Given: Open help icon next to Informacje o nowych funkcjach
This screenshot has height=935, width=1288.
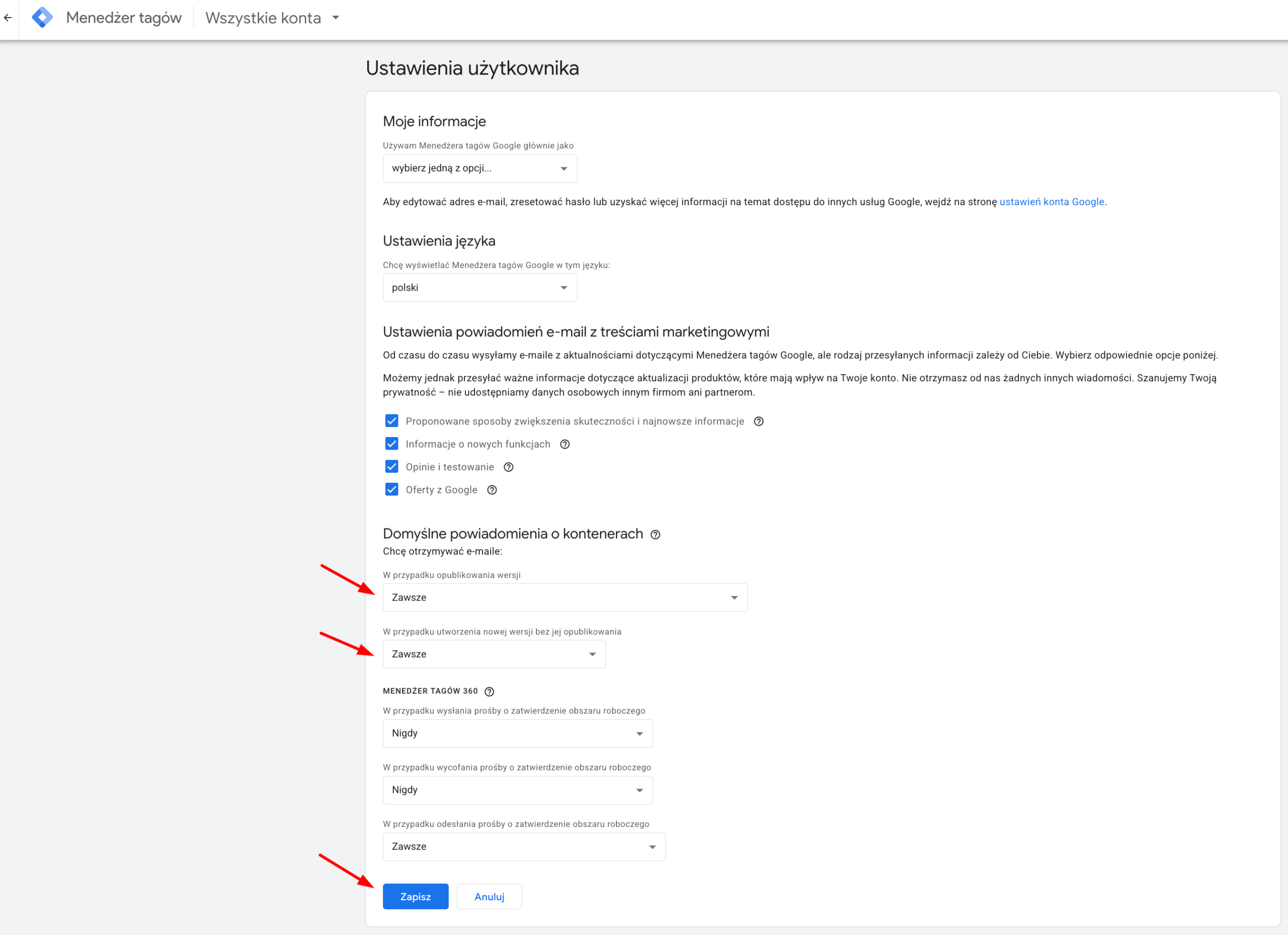Looking at the screenshot, I should point(565,444).
